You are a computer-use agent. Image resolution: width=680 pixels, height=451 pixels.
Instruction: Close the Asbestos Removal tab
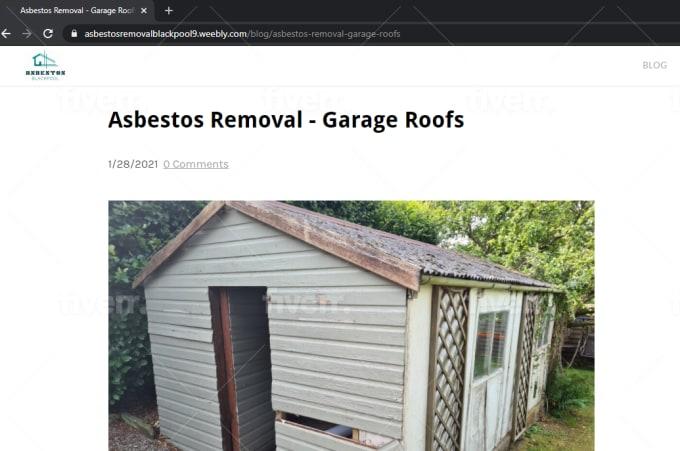click(144, 10)
